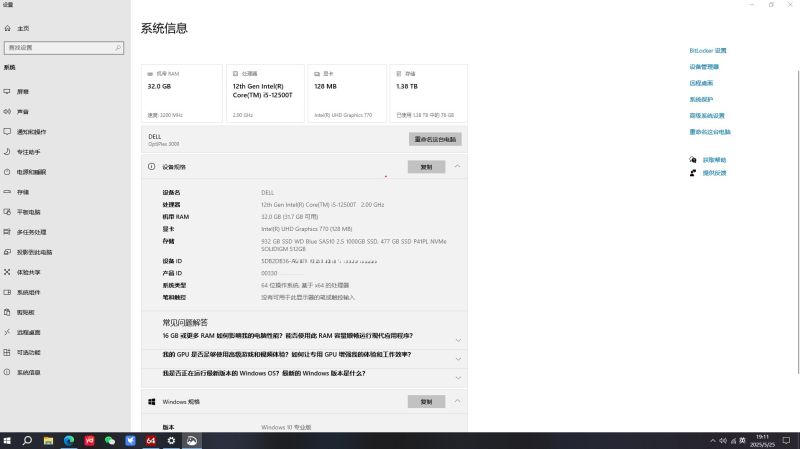
Task: Open 设备管理器 link on right
Action: pyautogui.click(x=704, y=67)
